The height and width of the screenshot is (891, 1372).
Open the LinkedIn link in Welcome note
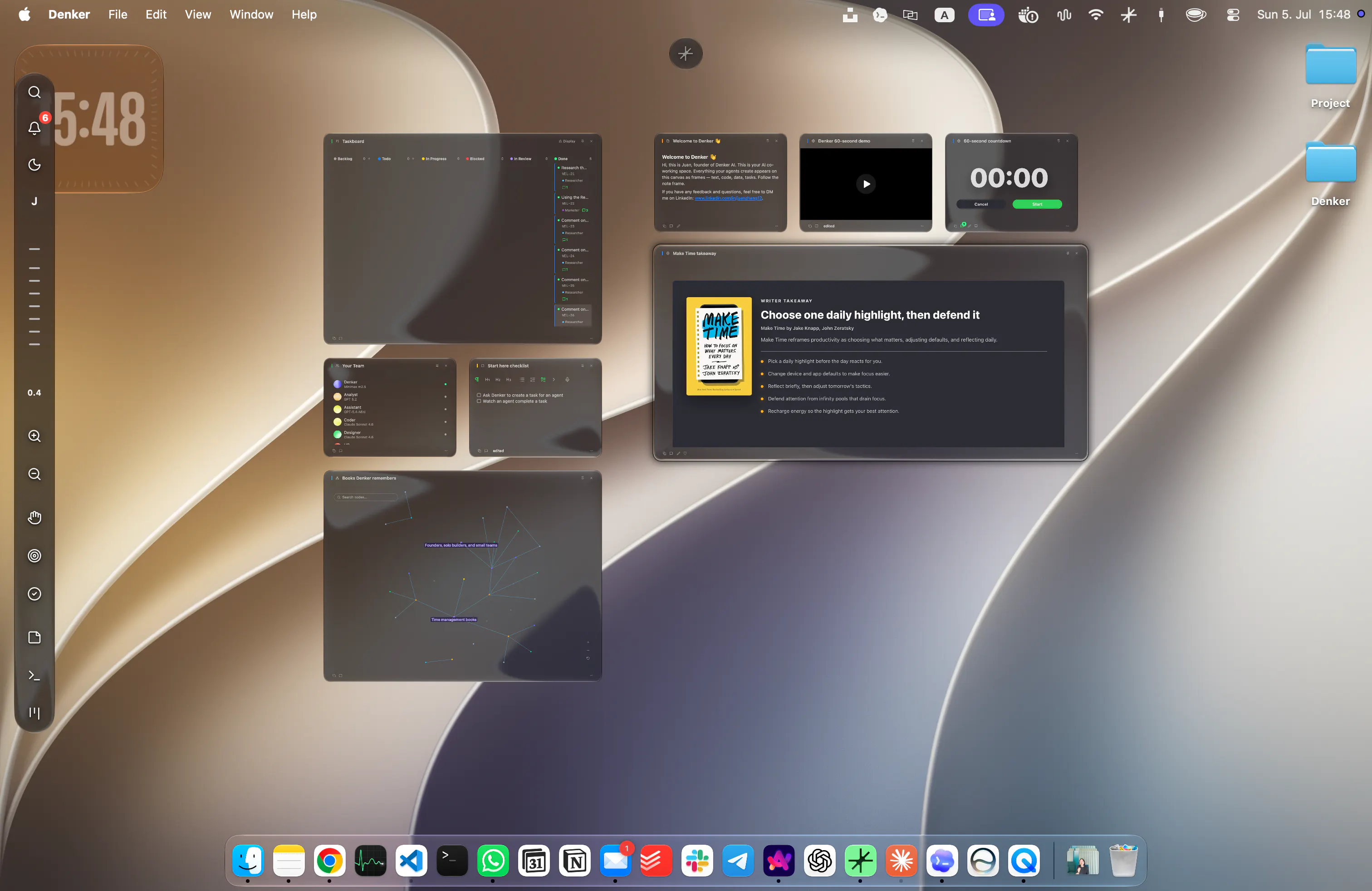click(x=728, y=198)
